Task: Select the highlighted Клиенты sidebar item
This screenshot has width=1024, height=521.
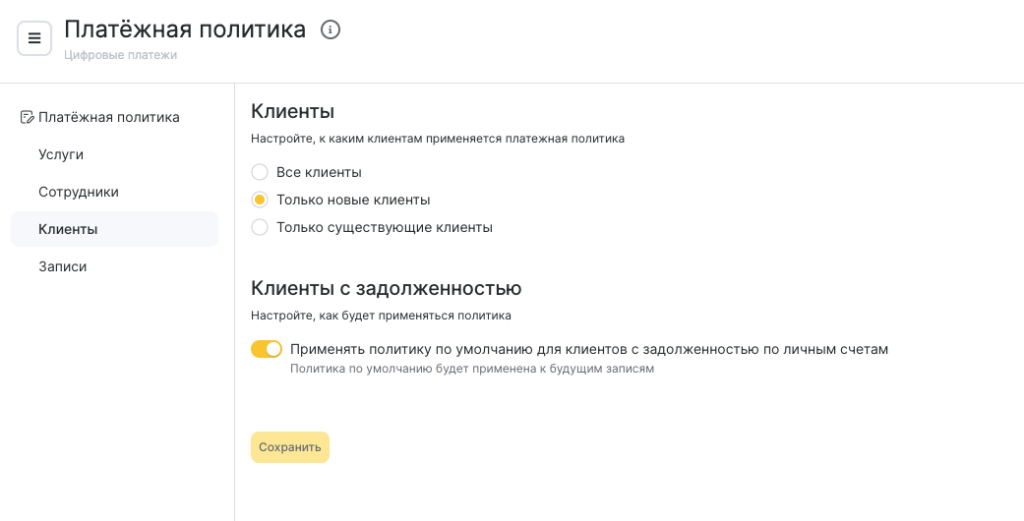Action: pos(114,229)
